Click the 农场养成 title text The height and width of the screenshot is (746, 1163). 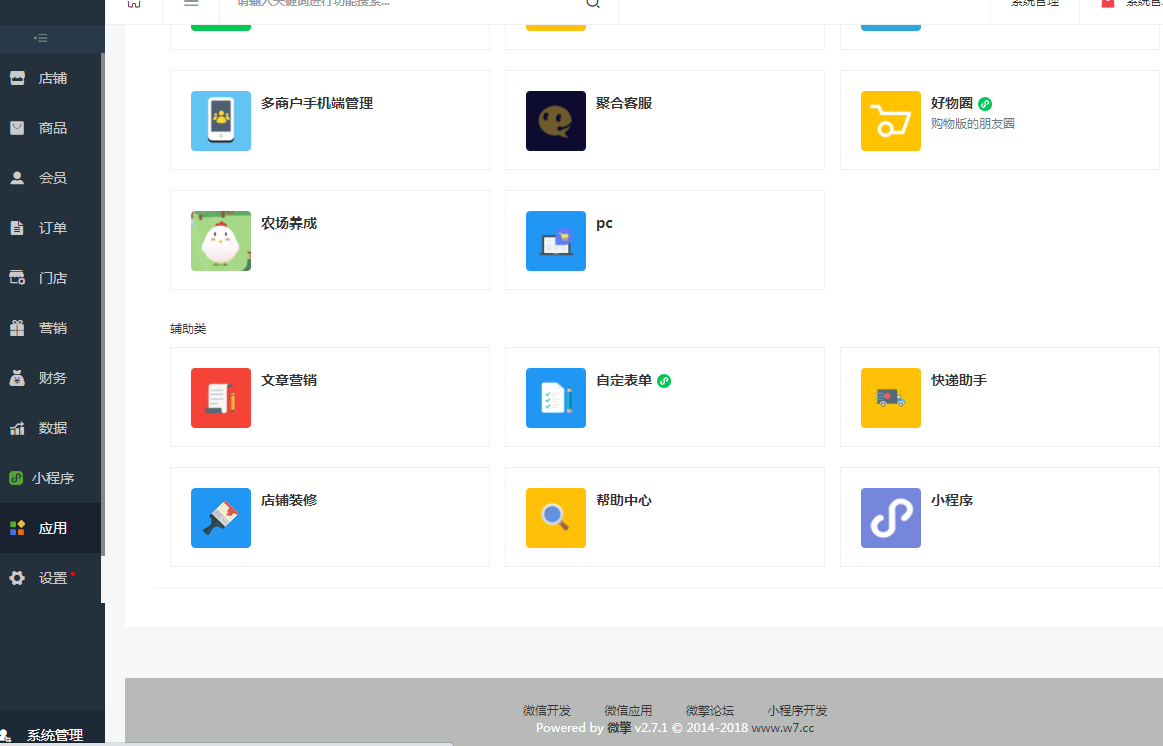[x=289, y=223]
